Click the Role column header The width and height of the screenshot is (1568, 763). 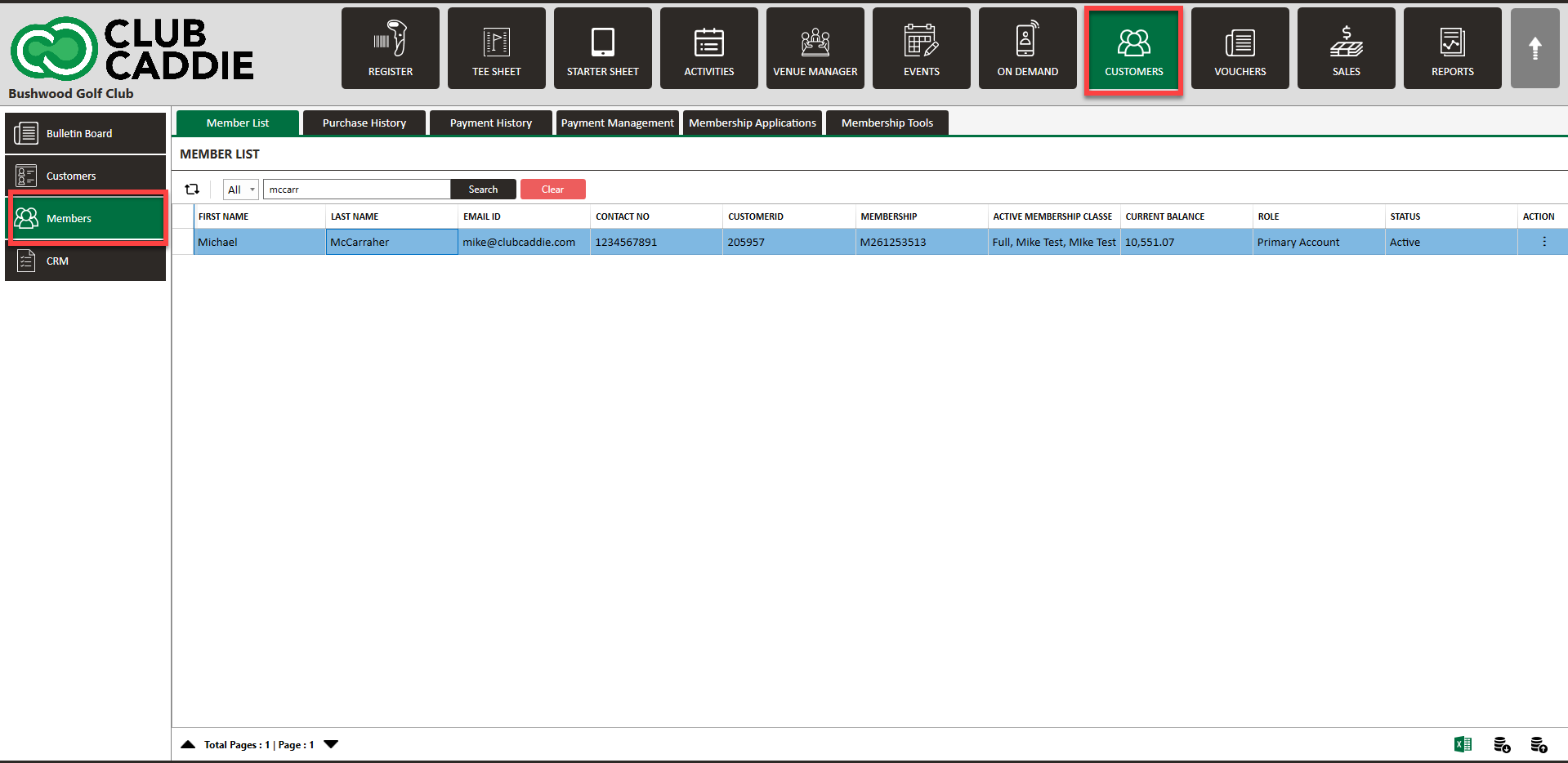click(1319, 216)
